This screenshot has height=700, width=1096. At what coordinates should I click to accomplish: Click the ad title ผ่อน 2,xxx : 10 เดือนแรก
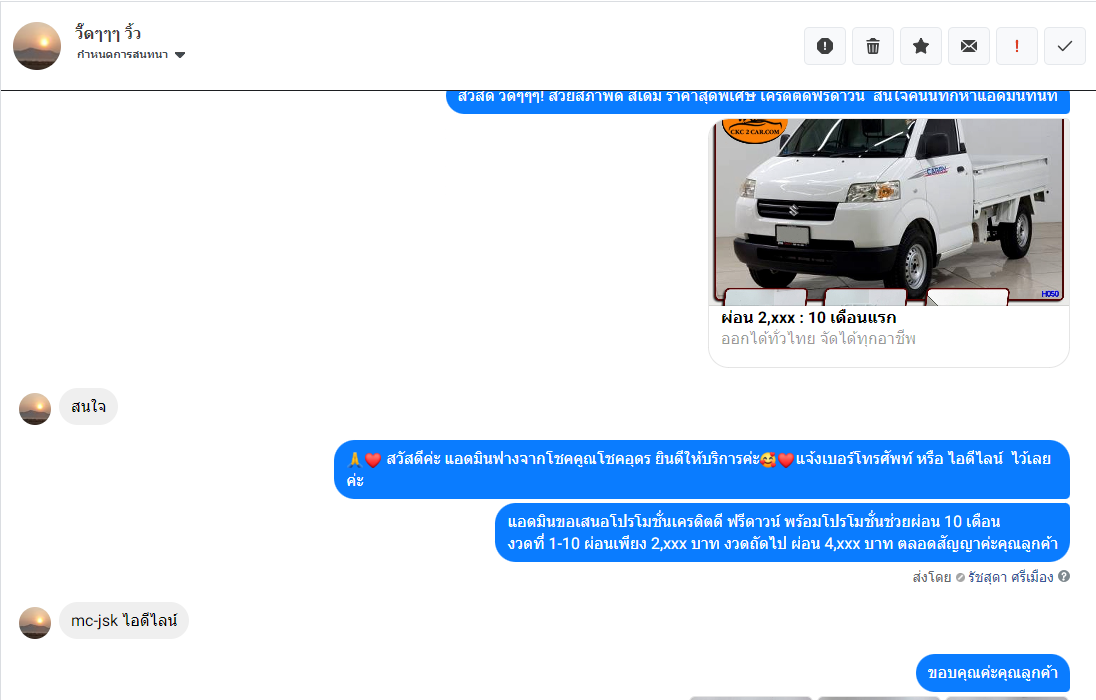[808, 318]
